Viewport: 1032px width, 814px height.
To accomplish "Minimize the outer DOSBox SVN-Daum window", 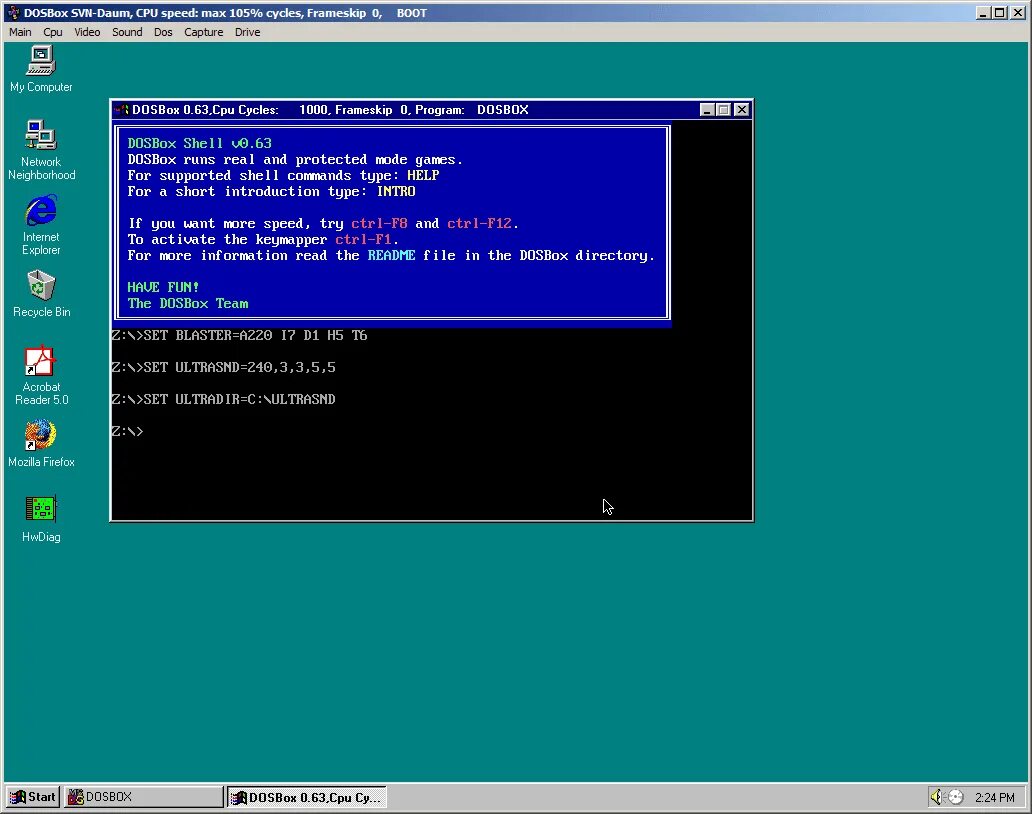I will [983, 13].
